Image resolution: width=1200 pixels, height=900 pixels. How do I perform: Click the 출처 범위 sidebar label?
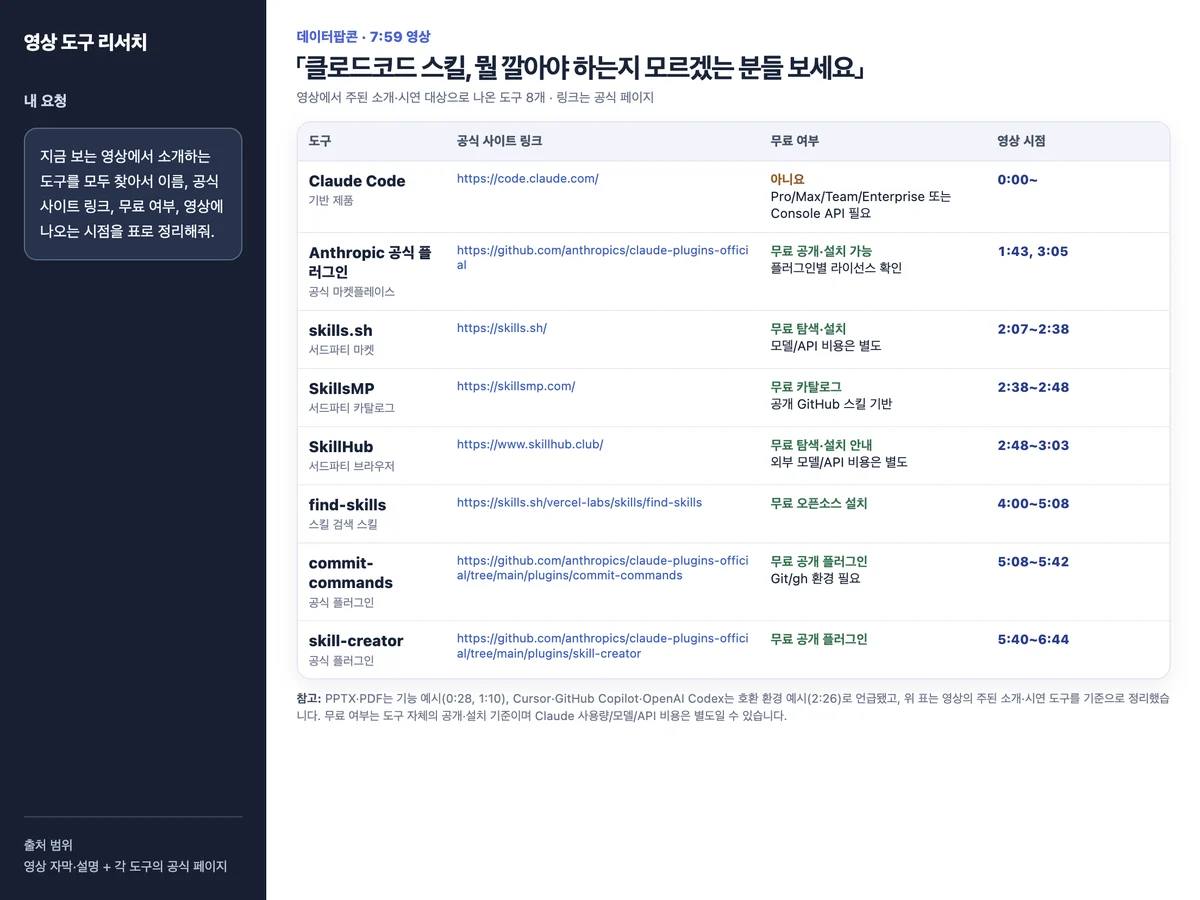click(x=48, y=845)
